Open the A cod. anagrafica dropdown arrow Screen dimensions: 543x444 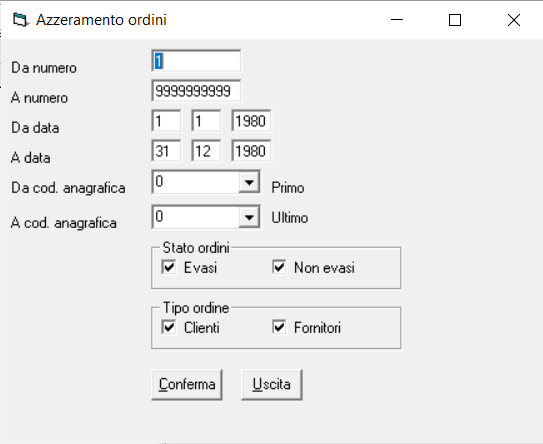pos(249,217)
